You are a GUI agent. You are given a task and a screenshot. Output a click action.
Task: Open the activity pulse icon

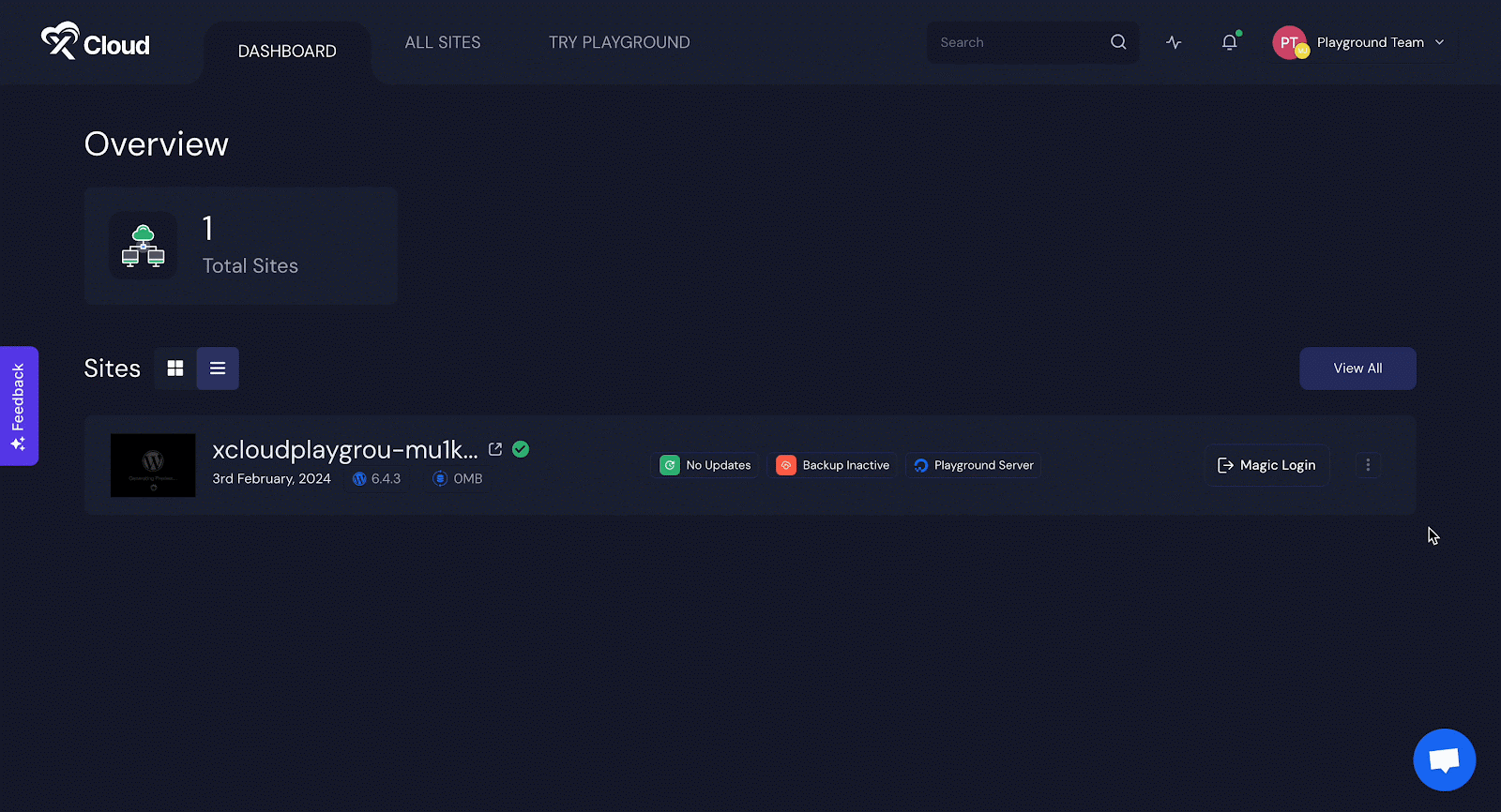pos(1174,42)
